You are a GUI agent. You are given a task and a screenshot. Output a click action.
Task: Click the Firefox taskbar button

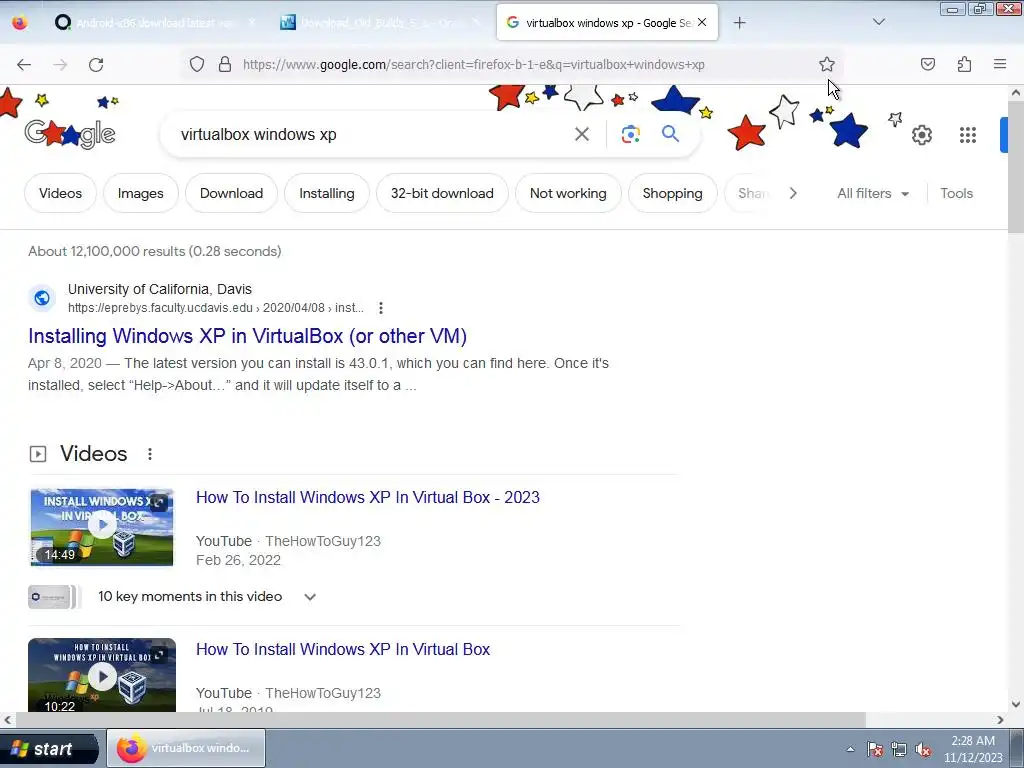tap(186, 748)
